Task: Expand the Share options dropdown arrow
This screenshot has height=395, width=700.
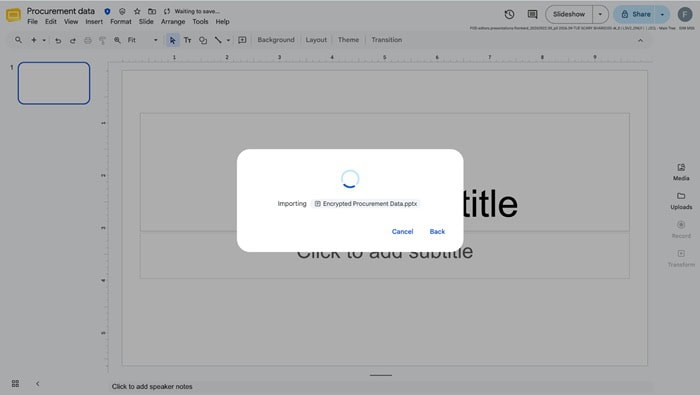Action: (x=662, y=14)
